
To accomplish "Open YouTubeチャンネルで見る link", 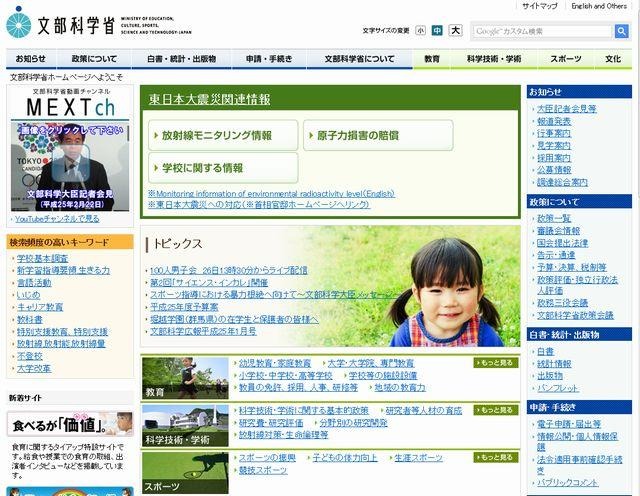I will pyautogui.click(x=57, y=219).
